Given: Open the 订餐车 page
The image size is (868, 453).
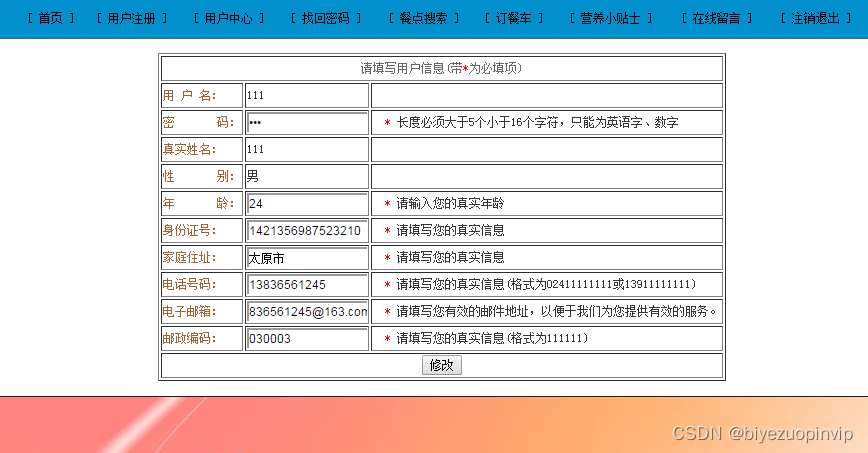Looking at the screenshot, I should [x=514, y=18].
